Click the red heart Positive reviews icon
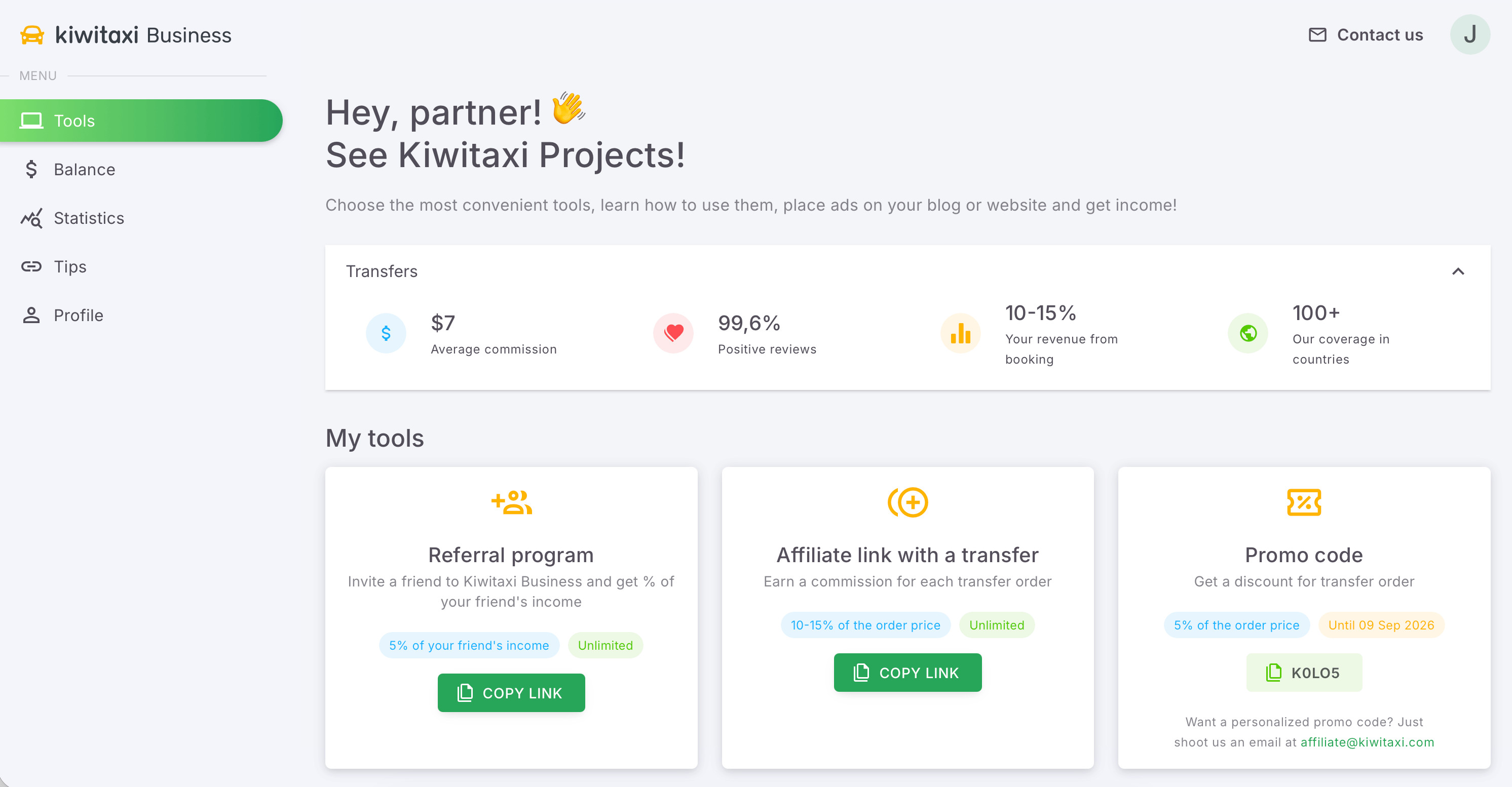 673,333
